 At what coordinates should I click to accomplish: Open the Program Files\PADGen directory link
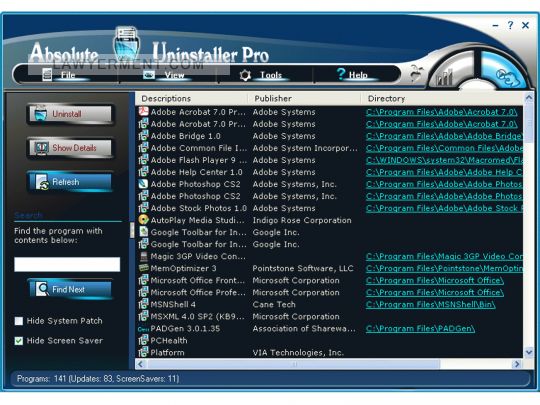pyautogui.click(x=420, y=329)
